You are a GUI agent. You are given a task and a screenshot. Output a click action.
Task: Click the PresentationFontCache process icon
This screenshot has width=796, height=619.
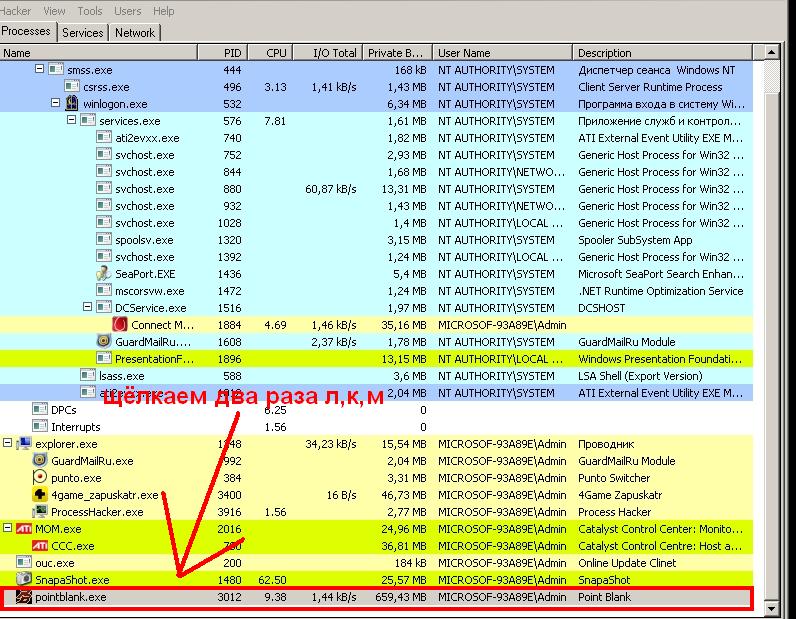pos(104,359)
